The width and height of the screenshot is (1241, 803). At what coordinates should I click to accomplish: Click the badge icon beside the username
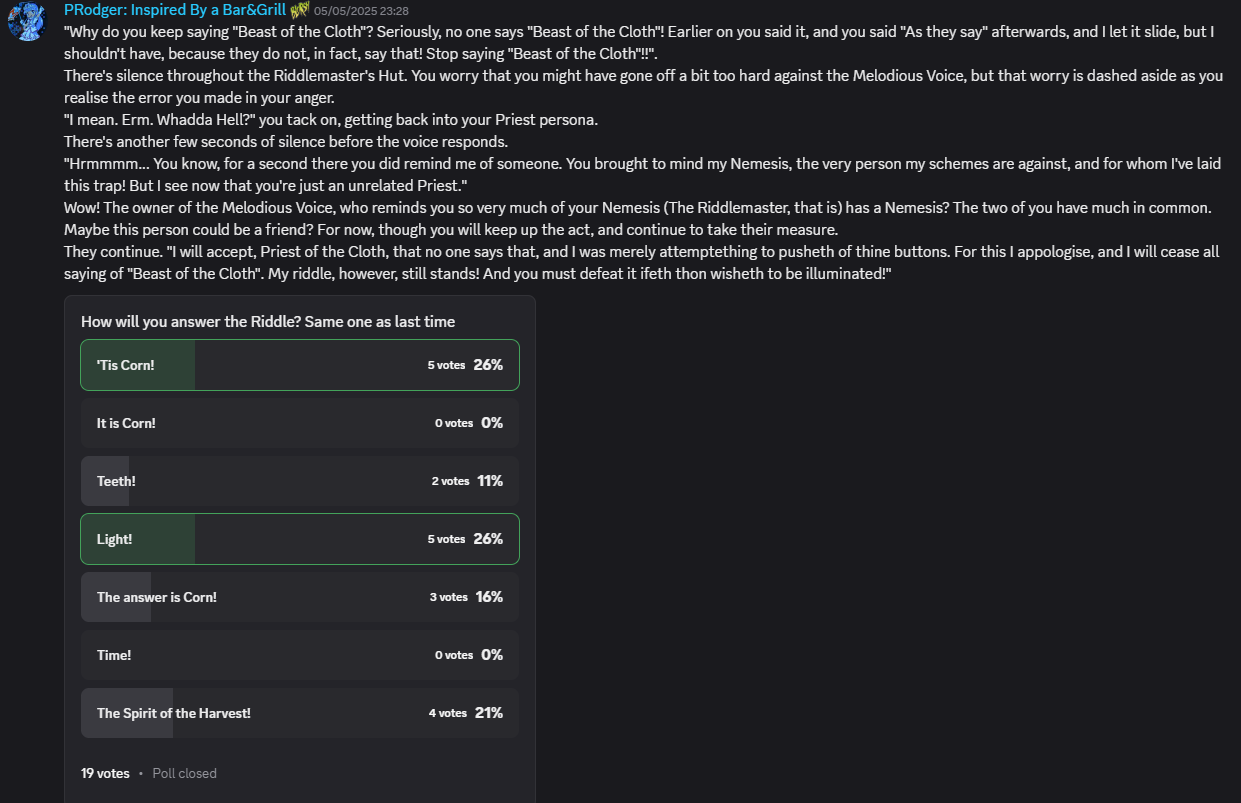(x=300, y=11)
